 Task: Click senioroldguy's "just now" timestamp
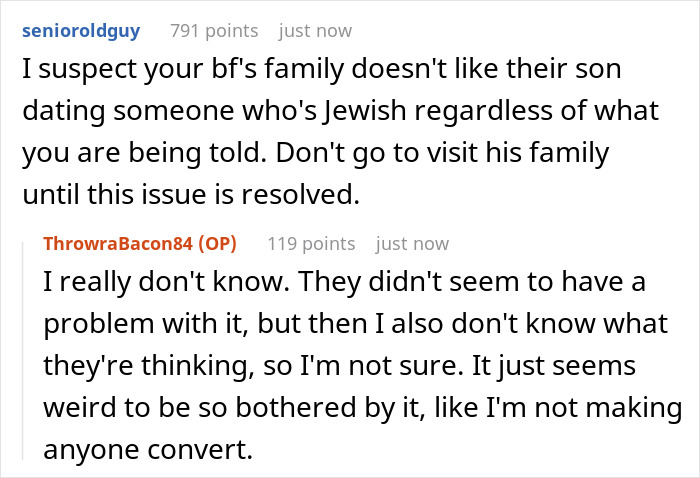click(315, 31)
